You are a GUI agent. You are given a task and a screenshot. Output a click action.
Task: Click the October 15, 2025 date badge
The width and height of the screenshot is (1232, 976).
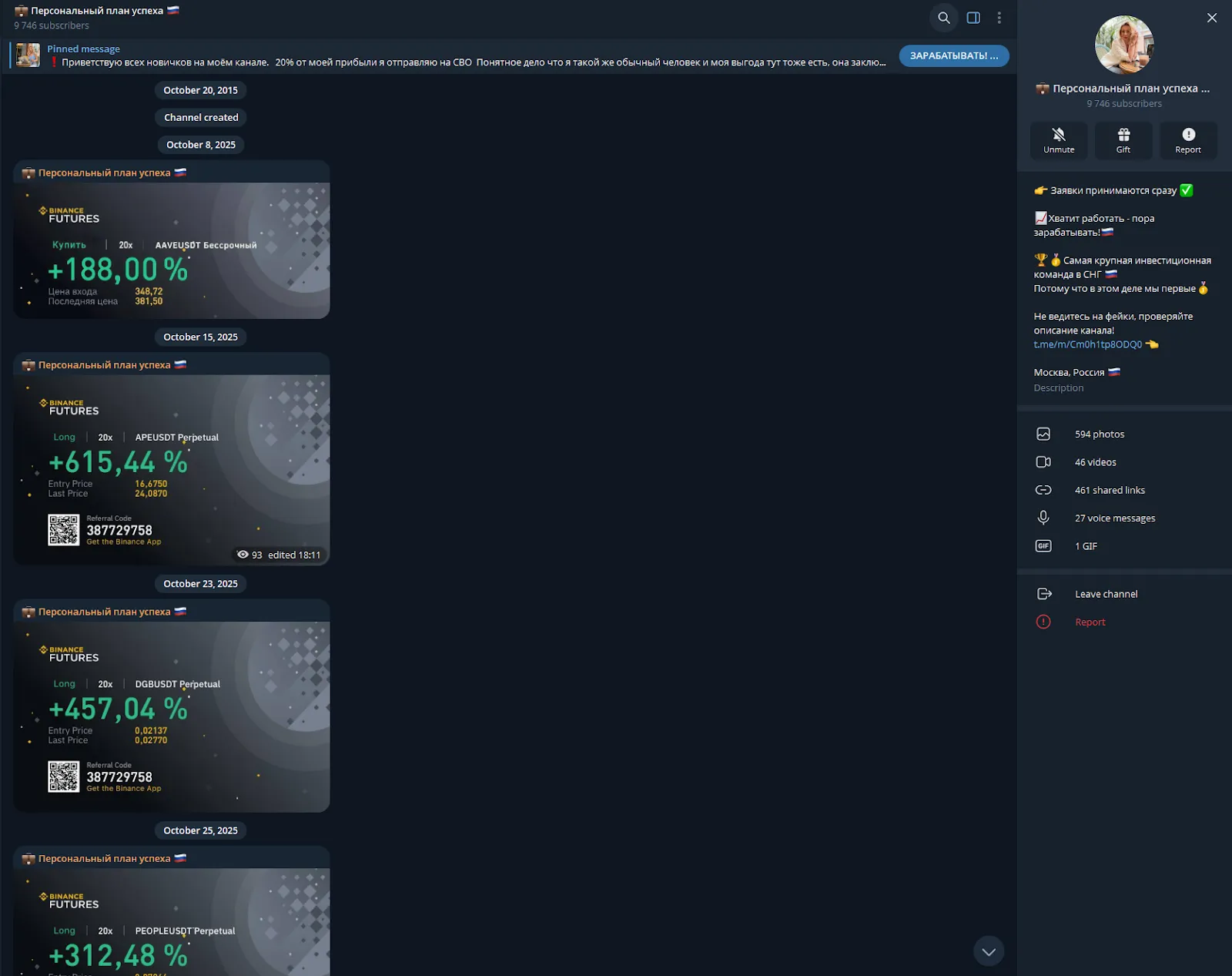tap(200, 337)
